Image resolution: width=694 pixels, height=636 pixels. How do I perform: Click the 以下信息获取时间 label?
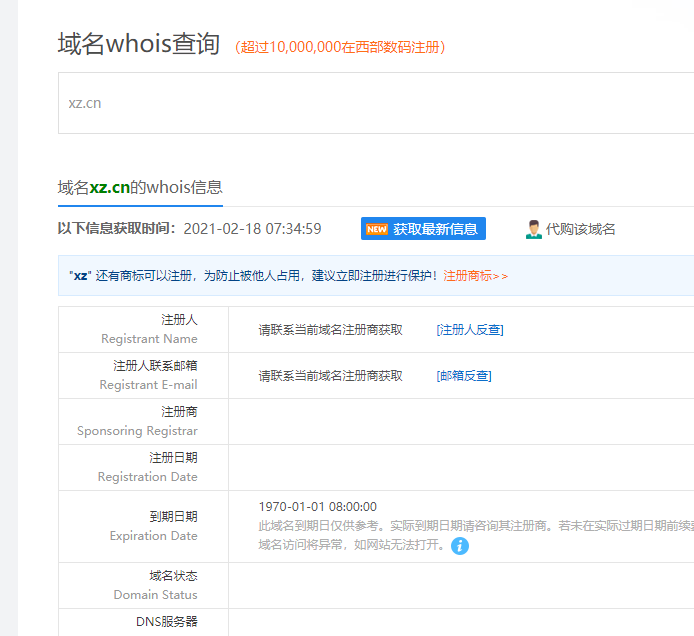click(117, 229)
